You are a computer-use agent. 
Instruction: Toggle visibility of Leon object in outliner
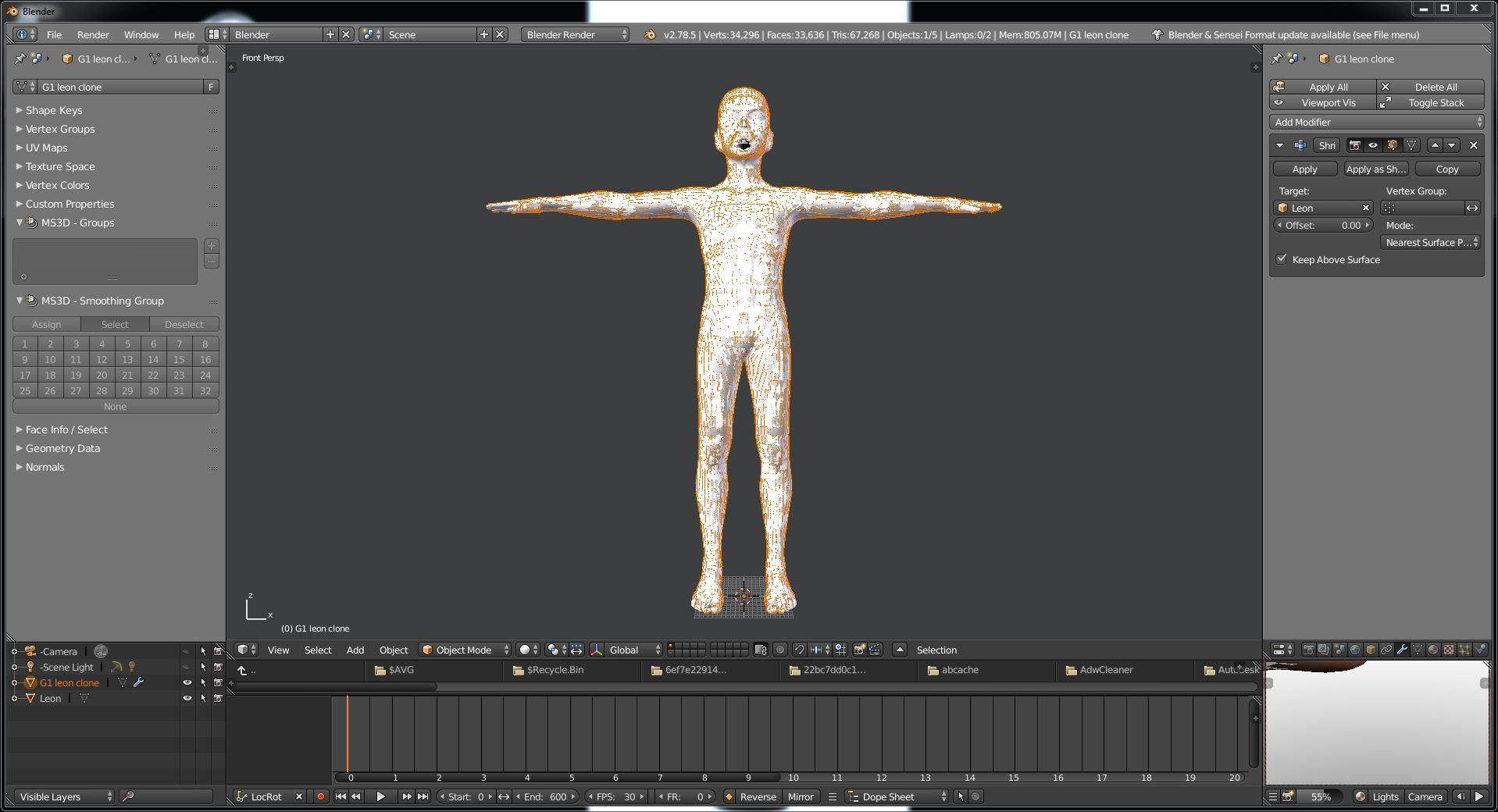click(x=187, y=698)
